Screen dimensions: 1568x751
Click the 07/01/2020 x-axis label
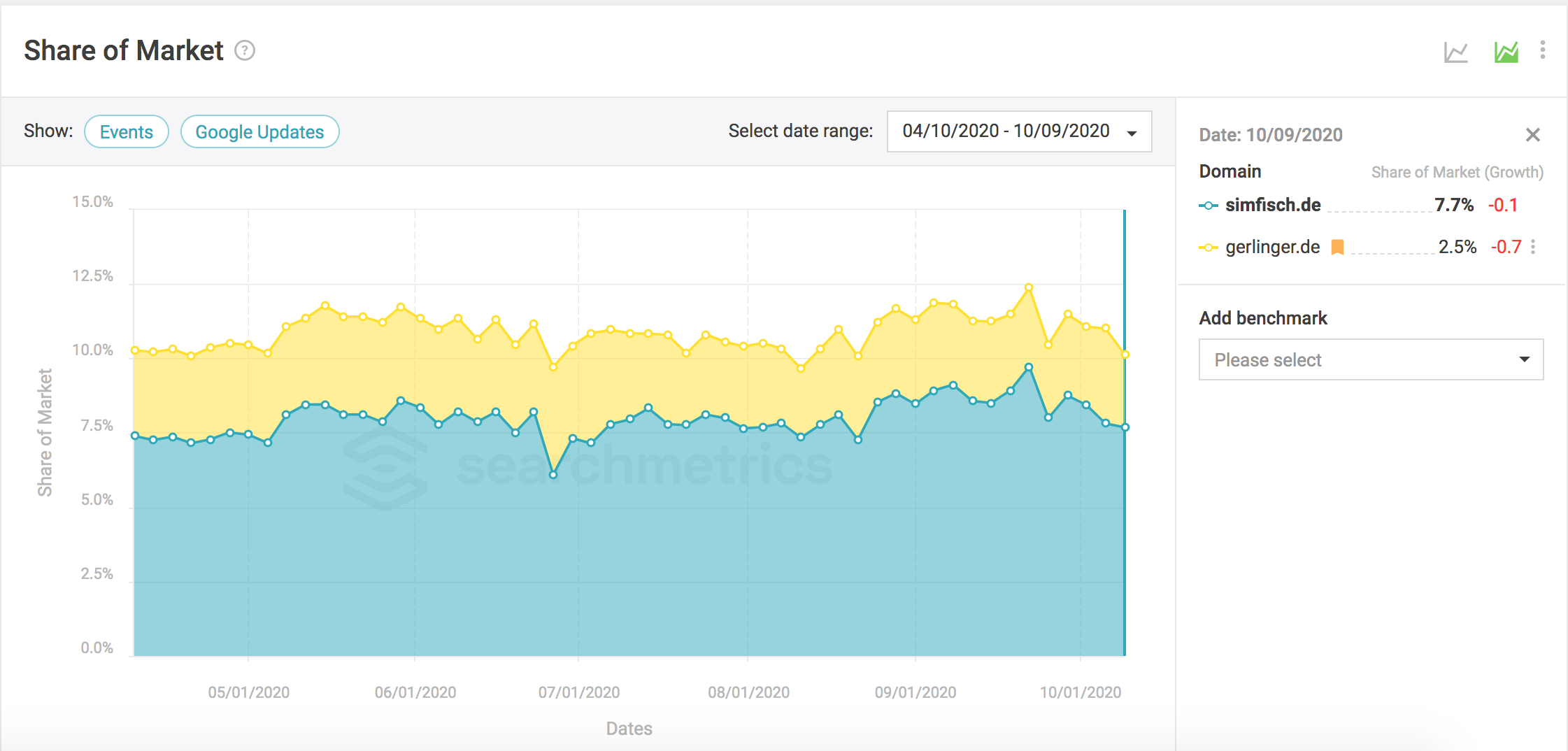pos(579,692)
